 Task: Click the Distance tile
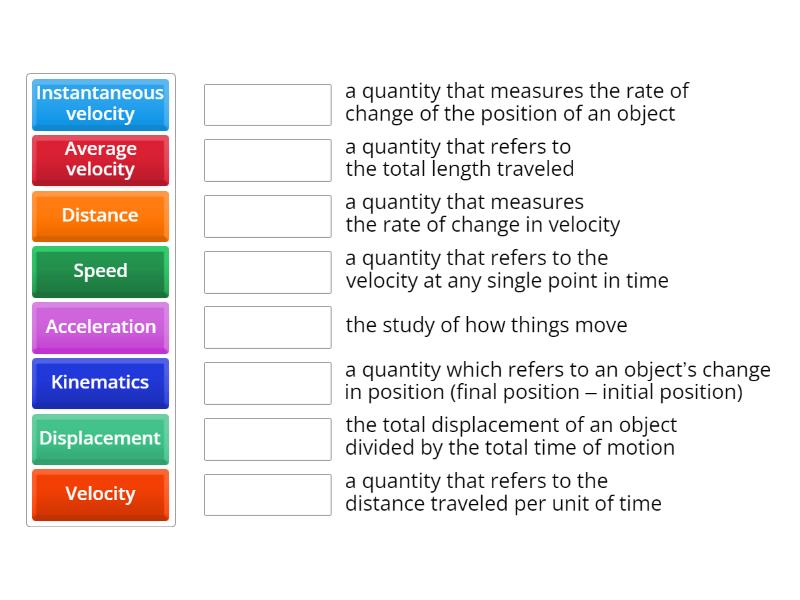[x=100, y=216]
